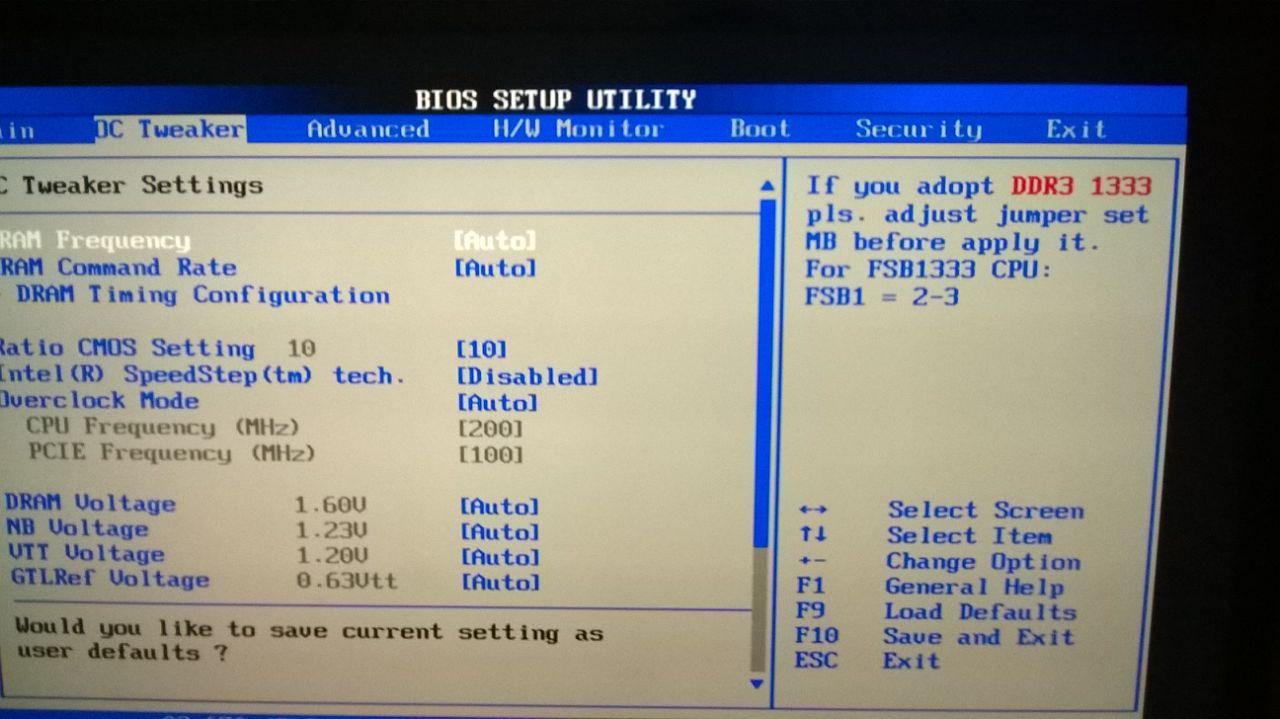Viewport: 1280px width, 719px height.
Task: Select PCIE Frequency value [100]
Action: click(x=490, y=455)
